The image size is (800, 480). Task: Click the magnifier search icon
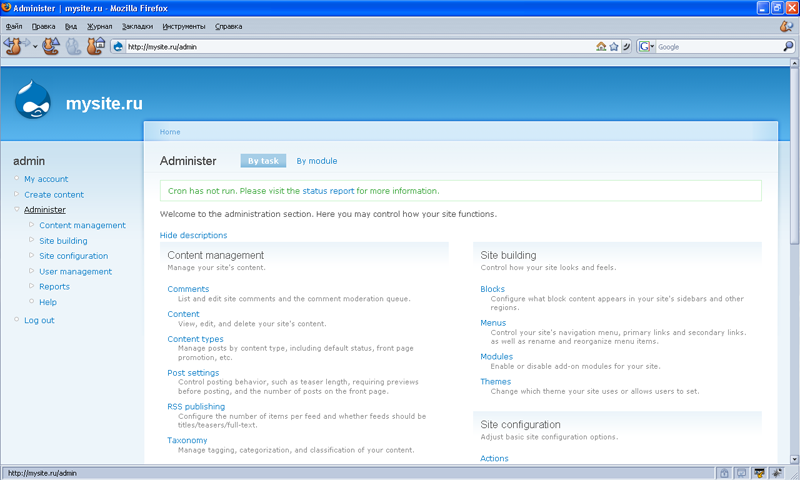(788, 46)
